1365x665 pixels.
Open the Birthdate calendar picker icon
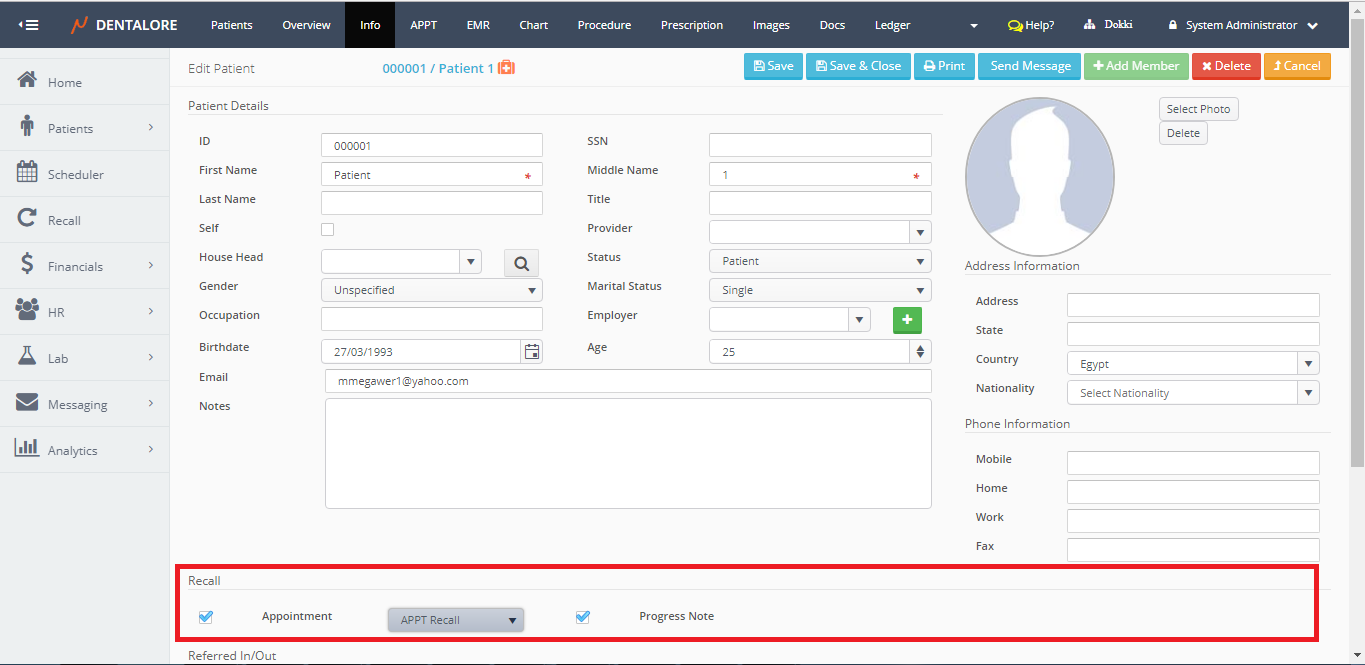click(x=532, y=352)
